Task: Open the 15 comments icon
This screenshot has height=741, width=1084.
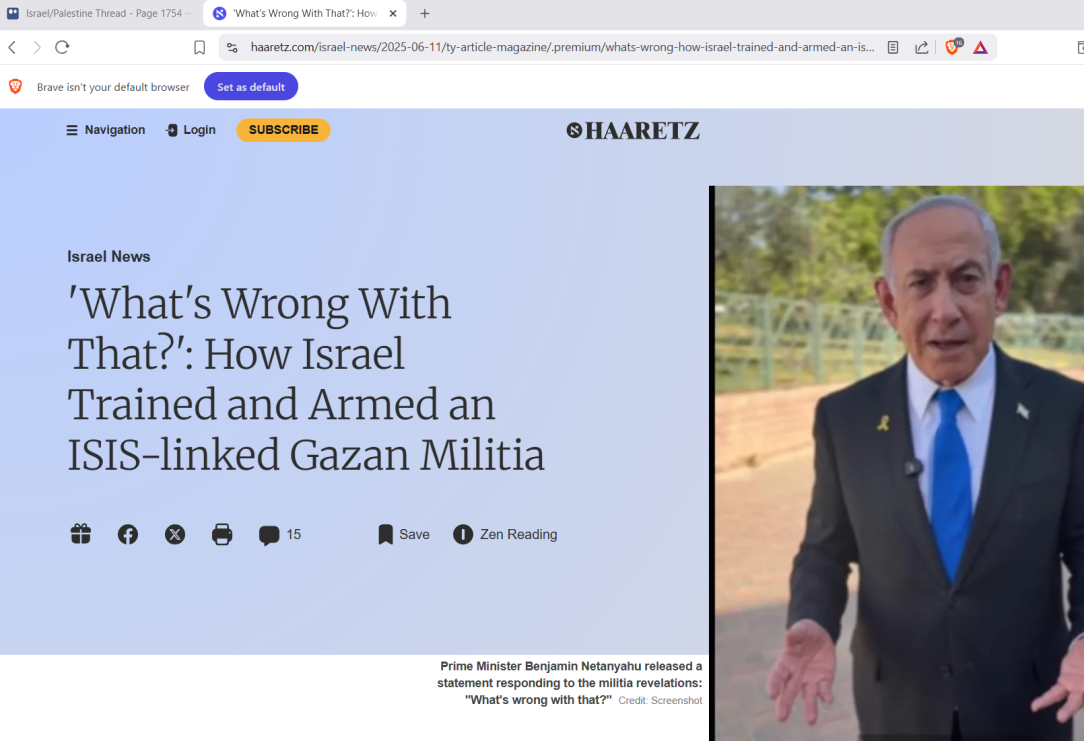Action: tap(280, 534)
